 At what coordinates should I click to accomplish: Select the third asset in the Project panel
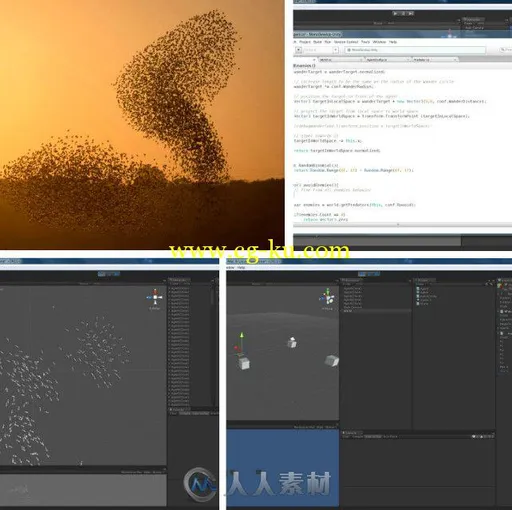pyautogui.click(x=427, y=296)
